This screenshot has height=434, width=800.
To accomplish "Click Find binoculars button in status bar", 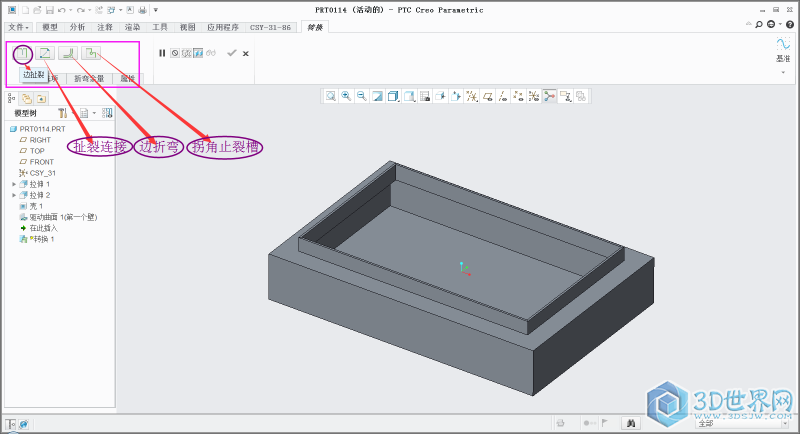I will 631,423.
